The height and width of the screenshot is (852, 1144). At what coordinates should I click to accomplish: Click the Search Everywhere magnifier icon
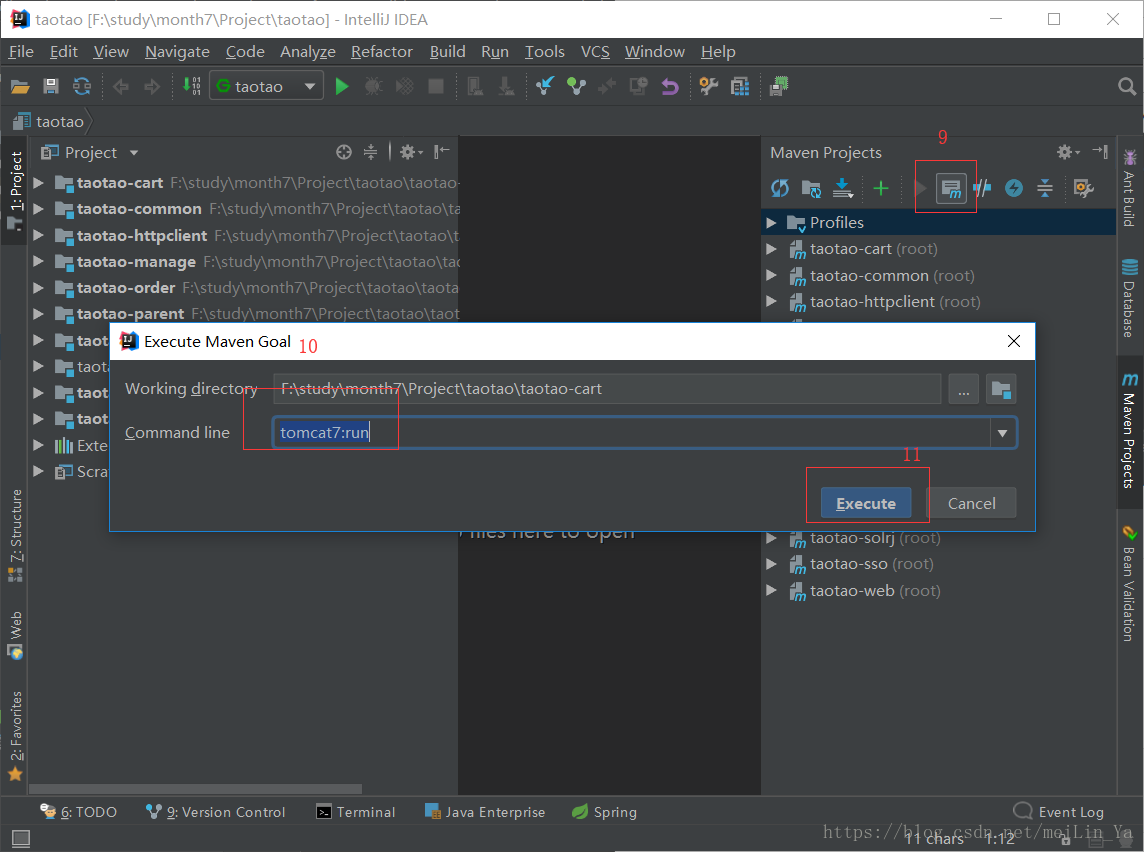pos(1126,87)
